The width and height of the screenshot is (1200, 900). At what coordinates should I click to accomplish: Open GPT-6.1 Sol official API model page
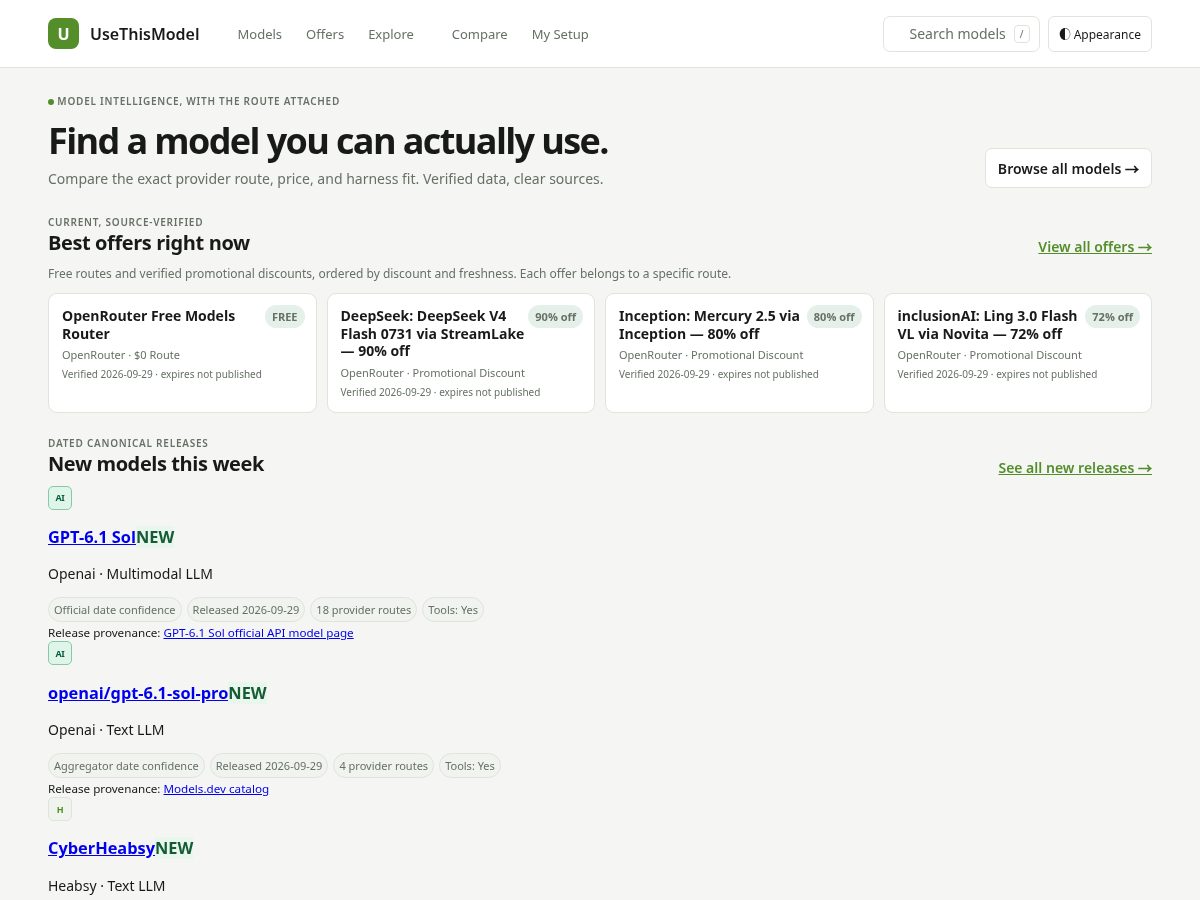258,633
